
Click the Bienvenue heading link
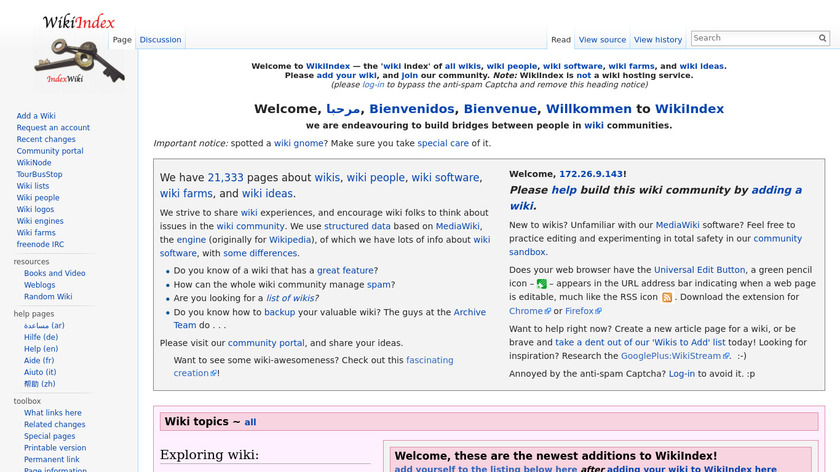point(500,109)
